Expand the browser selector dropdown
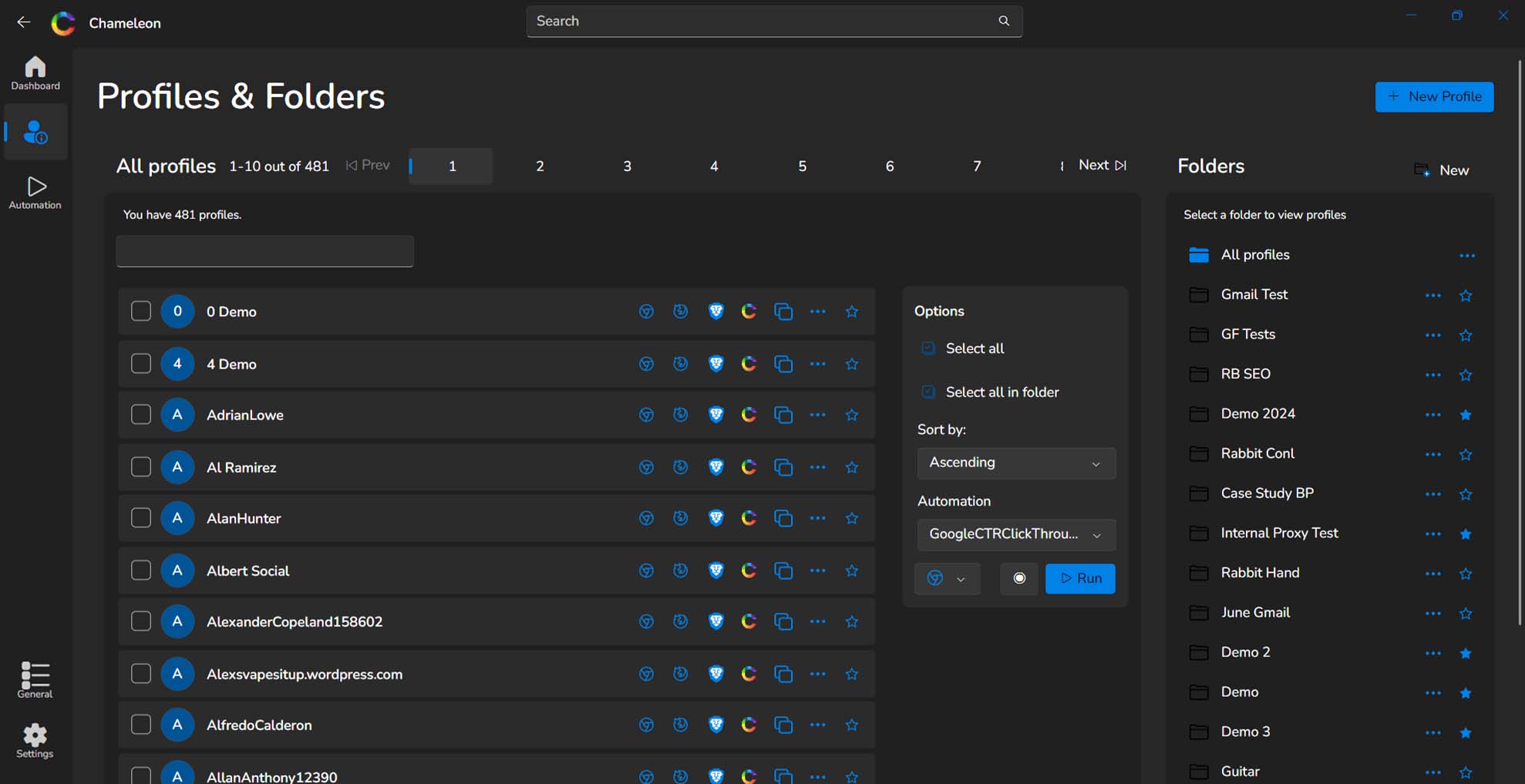Screen dimensions: 1525x784 [x=948, y=578]
